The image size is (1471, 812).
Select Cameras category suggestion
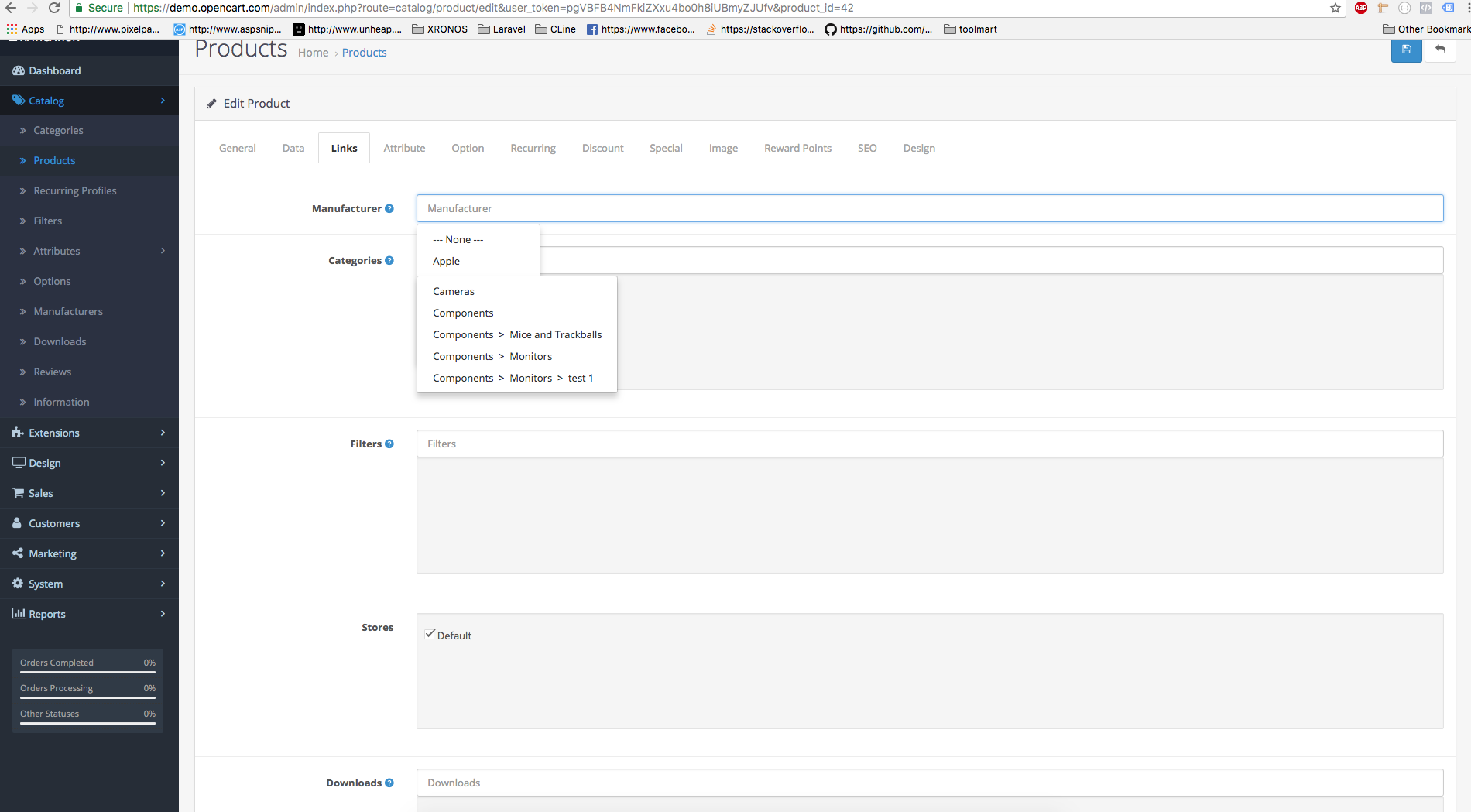(x=516, y=291)
